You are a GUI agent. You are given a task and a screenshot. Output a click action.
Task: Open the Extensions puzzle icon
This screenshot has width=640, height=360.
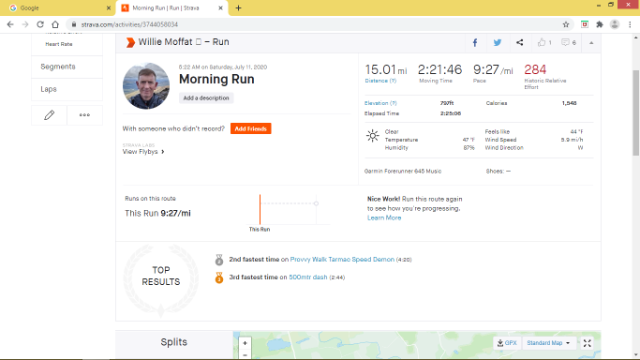coord(600,24)
